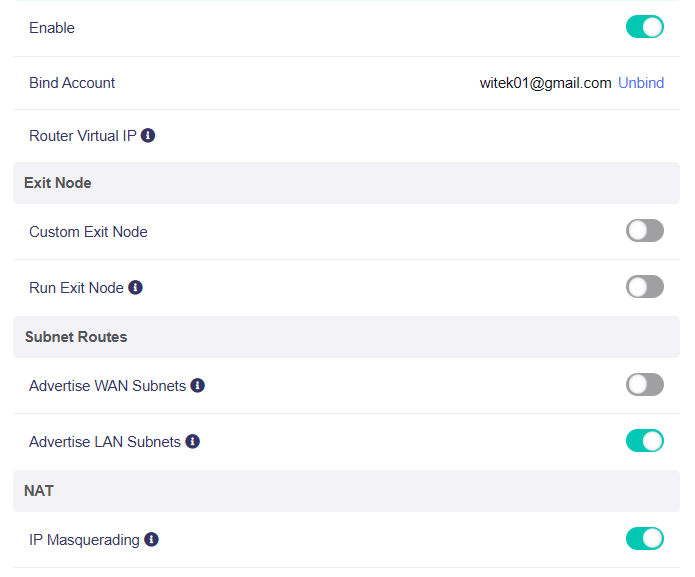Click the NAT section header
The image size is (695, 577).
(346, 491)
